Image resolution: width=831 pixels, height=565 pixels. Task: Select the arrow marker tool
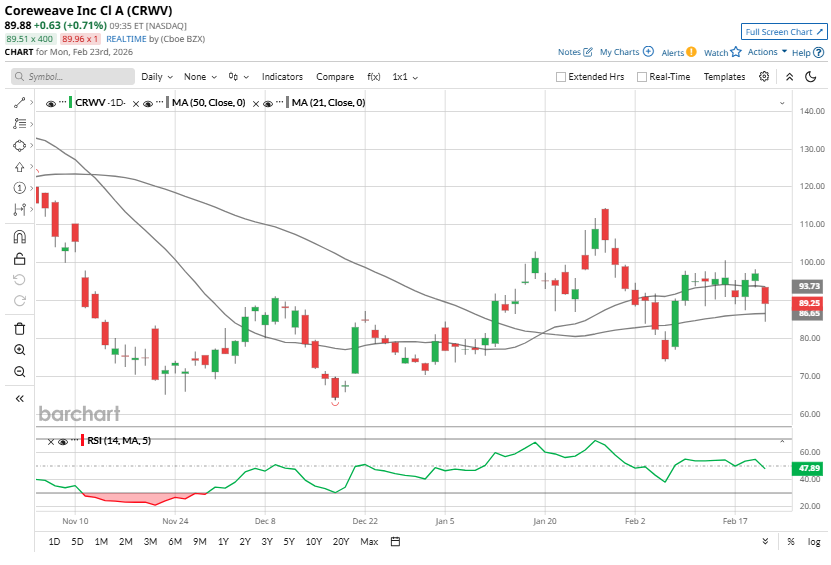pos(20,167)
